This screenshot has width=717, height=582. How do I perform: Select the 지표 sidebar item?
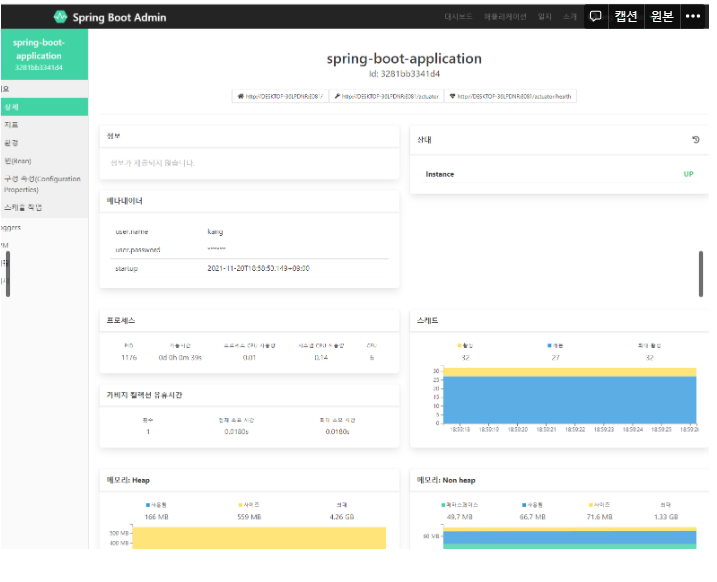[x=44, y=125]
